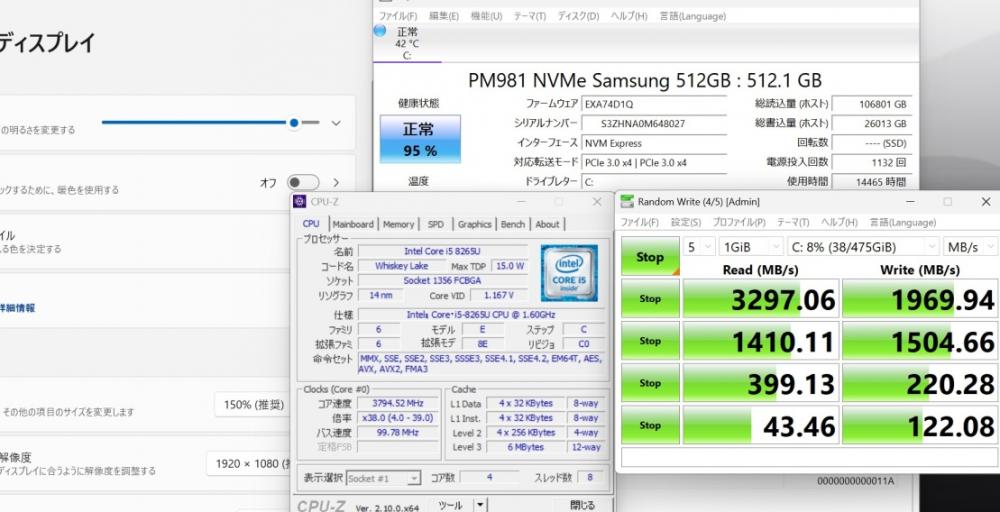This screenshot has width=1000, height=512.
Task: Click the total host reads value 106801 GB
Action: tap(872, 104)
